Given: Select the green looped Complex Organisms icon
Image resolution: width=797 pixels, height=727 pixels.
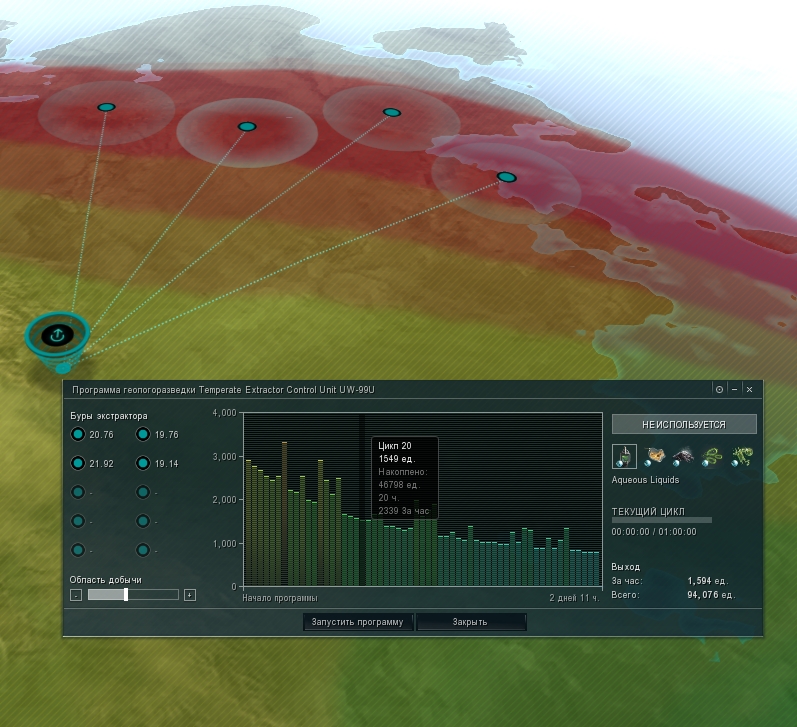Looking at the screenshot, I should (x=712, y=456).
